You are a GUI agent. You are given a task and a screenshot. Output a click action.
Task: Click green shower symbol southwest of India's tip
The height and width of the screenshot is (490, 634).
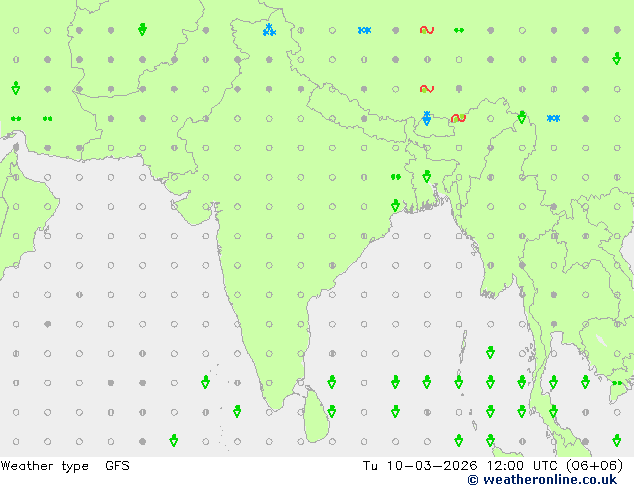(x=237, y=412)
